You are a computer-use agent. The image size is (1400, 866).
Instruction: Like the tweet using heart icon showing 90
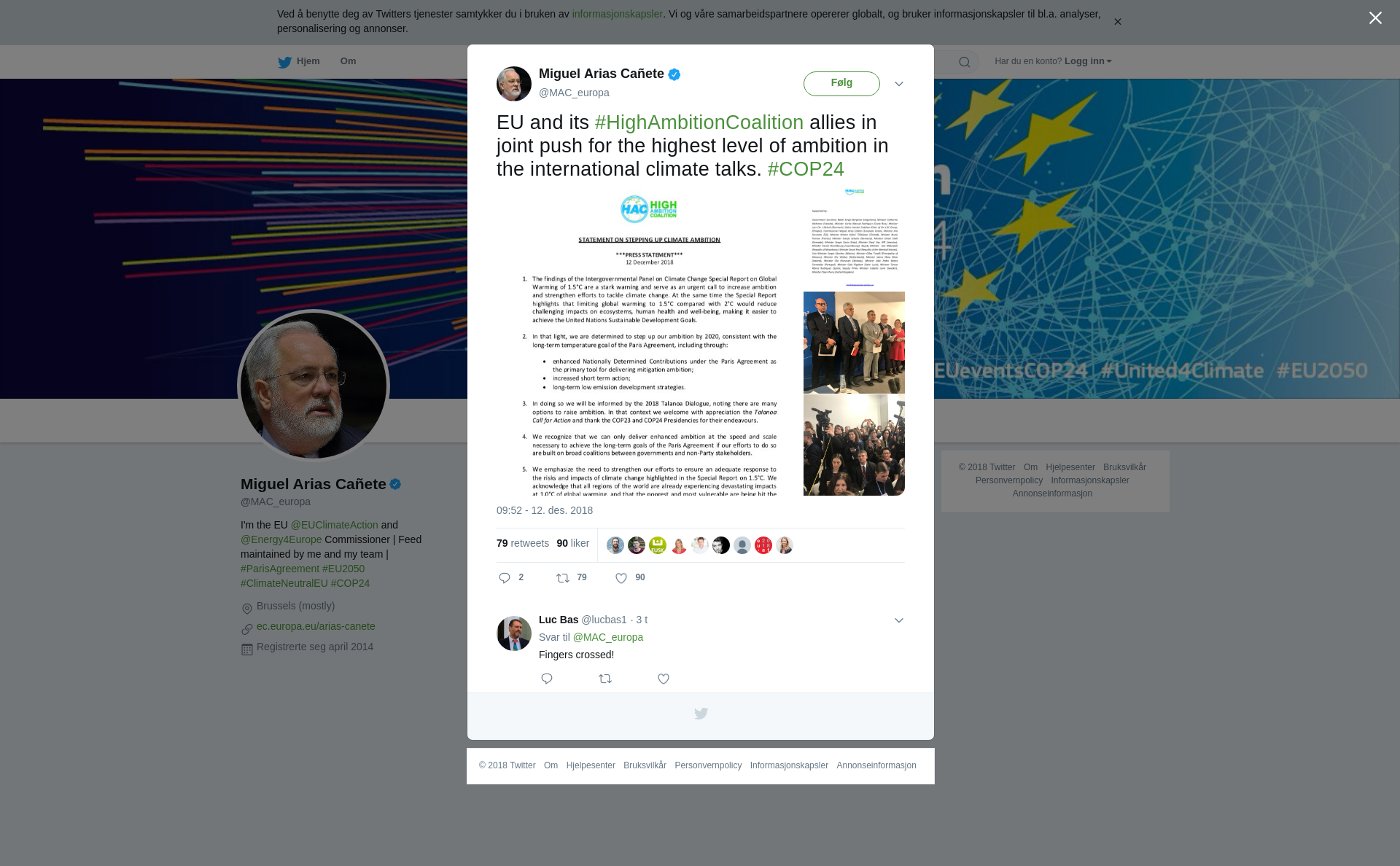(621, 578)
